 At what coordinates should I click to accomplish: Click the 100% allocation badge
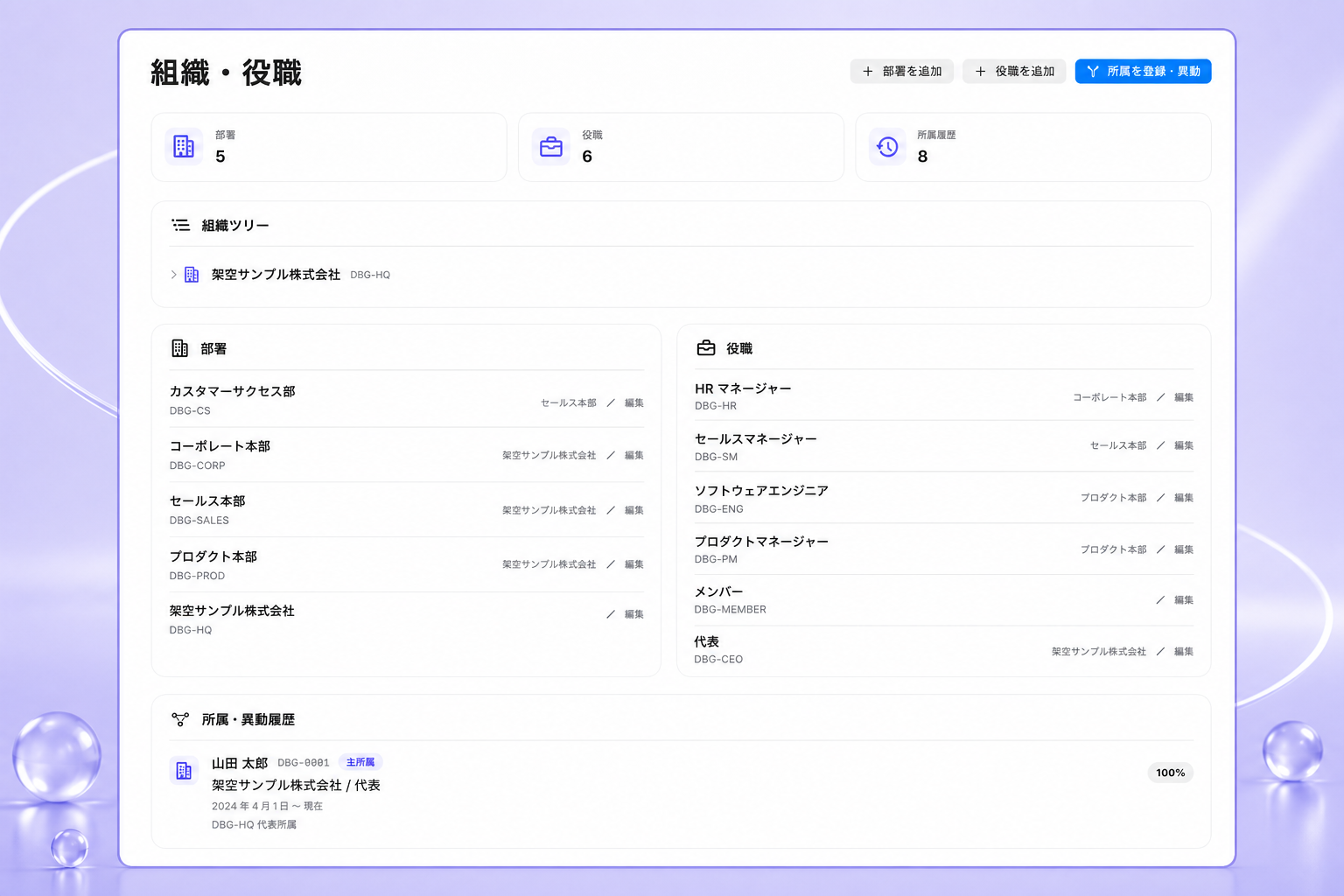coord(1171,773)
